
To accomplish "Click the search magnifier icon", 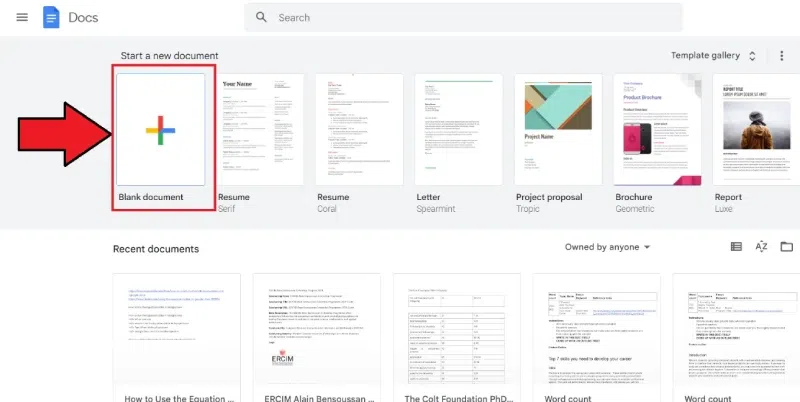I will 261,17.
